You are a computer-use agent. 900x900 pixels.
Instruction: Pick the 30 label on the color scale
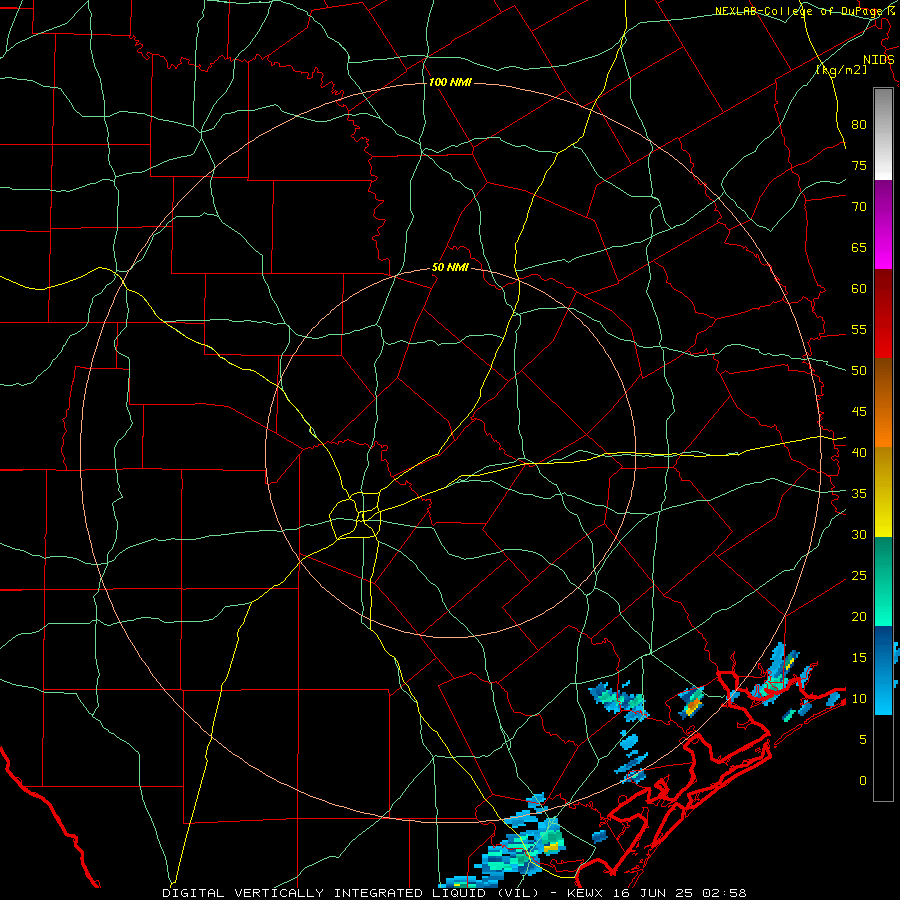tap(859, 535)
